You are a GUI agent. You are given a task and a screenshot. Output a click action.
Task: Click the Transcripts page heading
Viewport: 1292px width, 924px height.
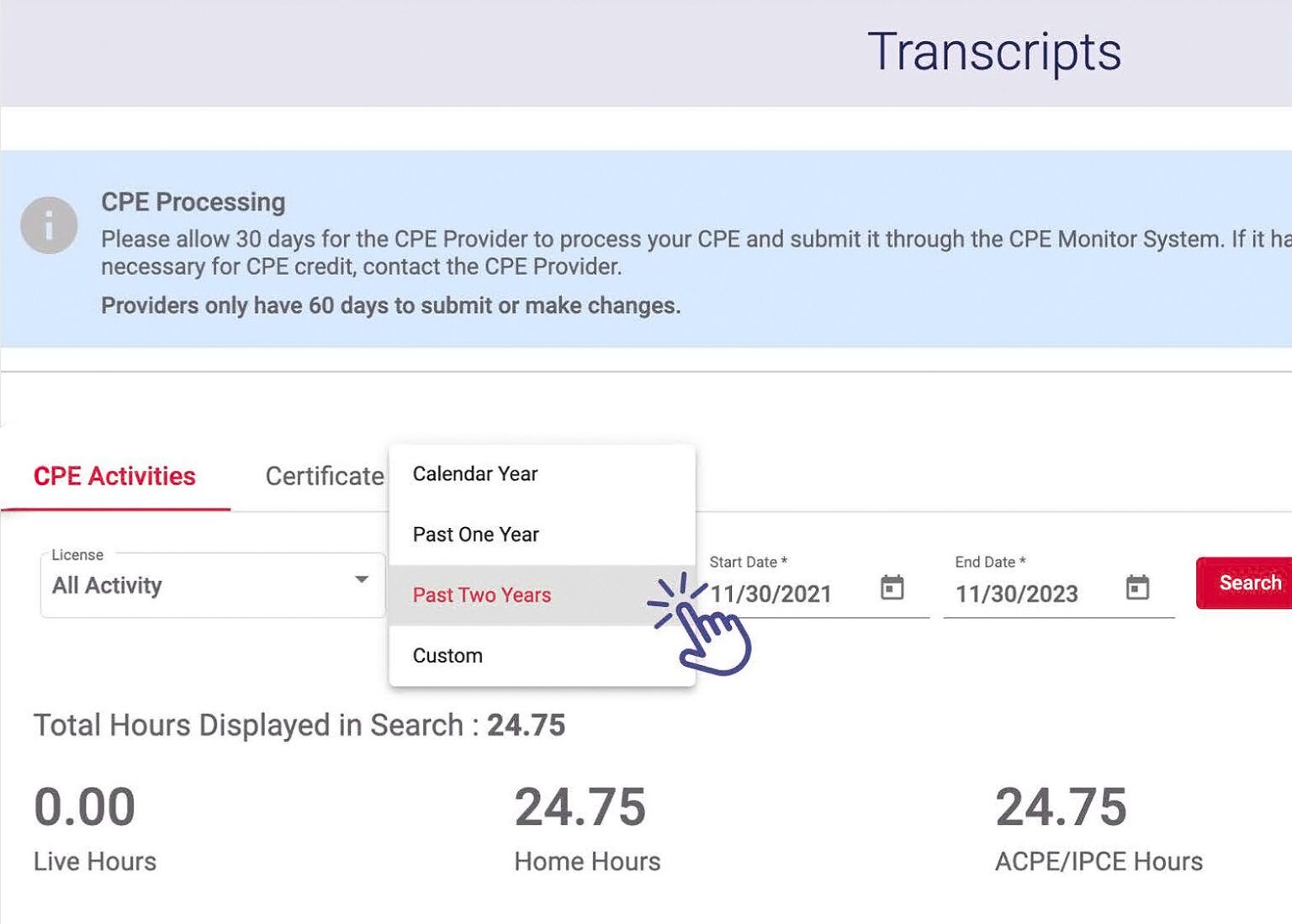[994, 52]
